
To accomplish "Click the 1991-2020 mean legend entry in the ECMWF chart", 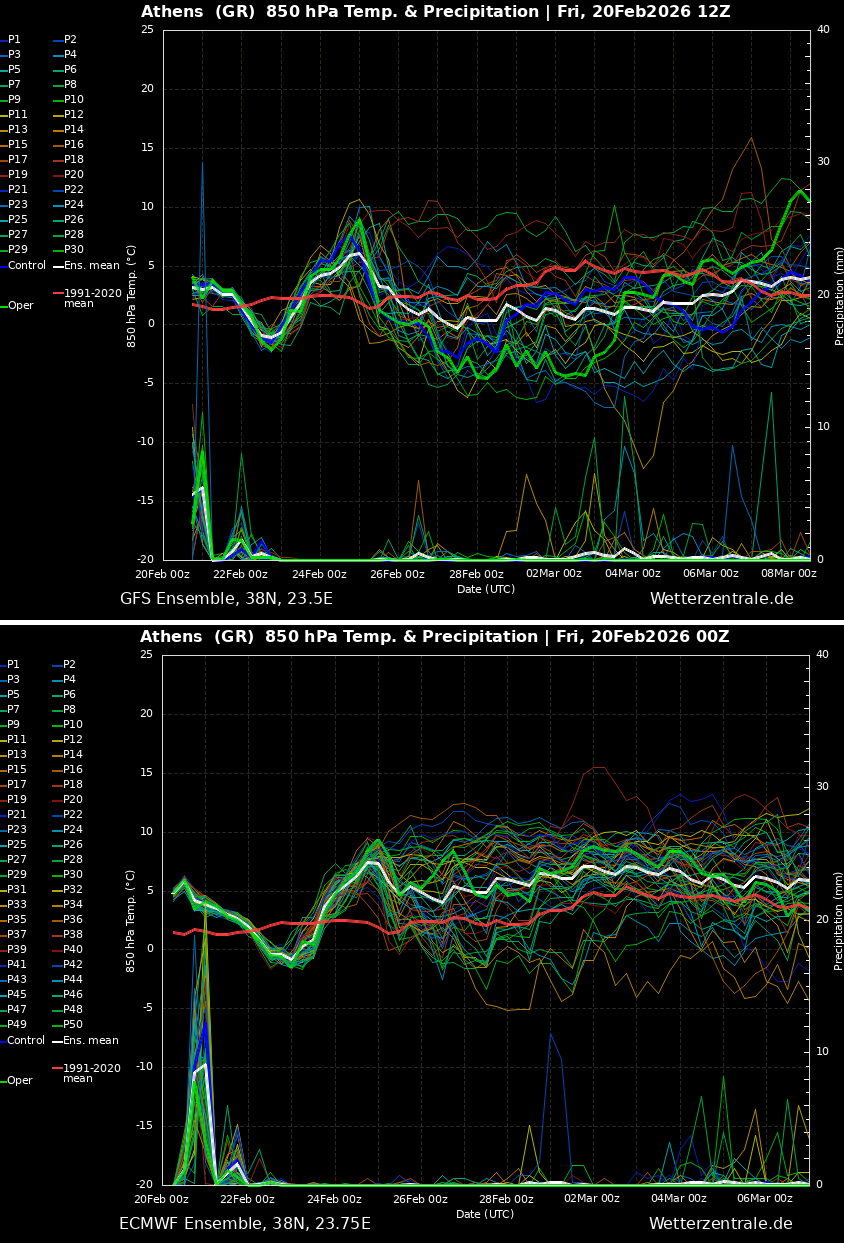I will [x=91, y=1073].
